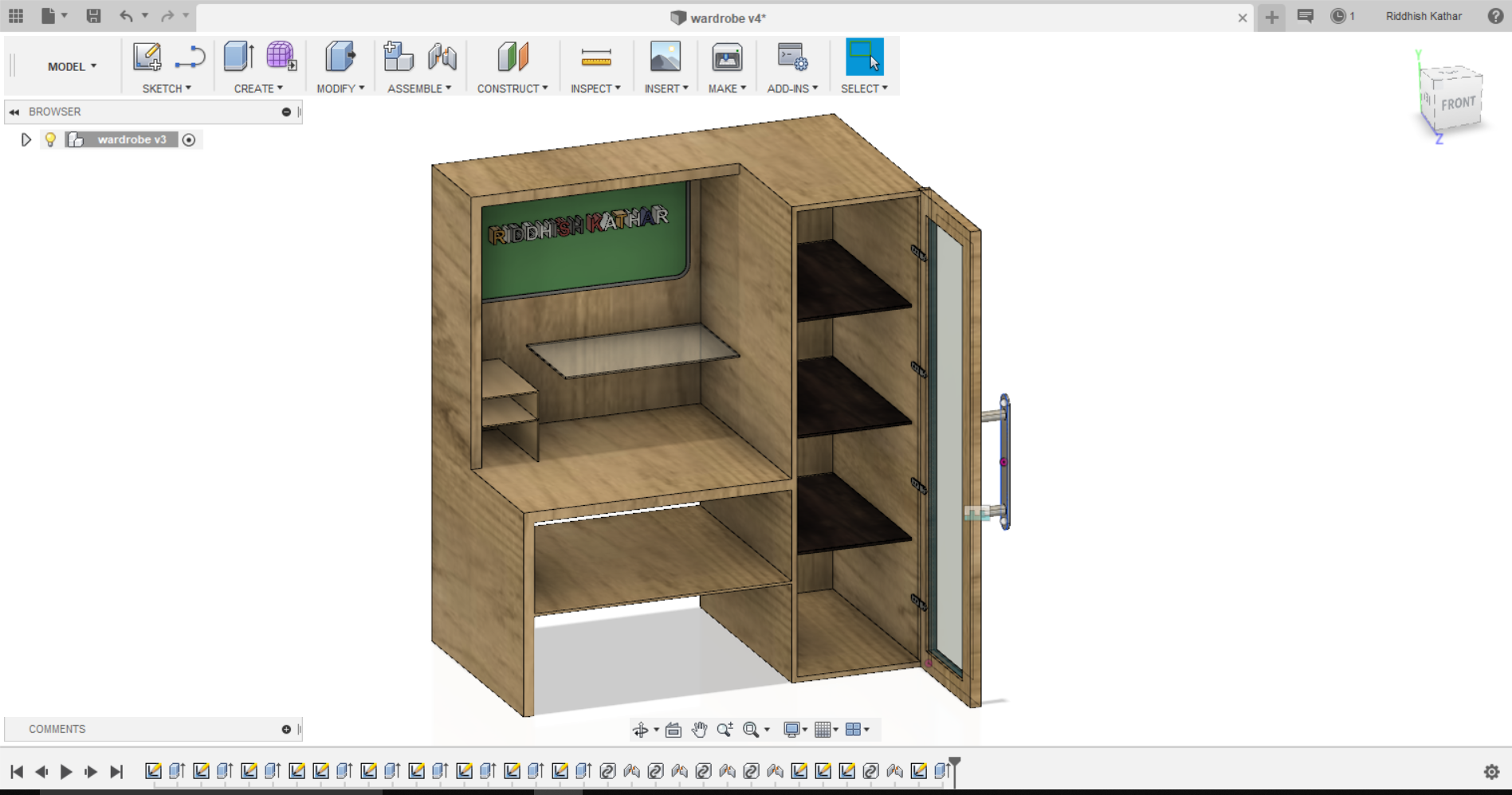Open the File icon dropdown arrow
The image size is (1512, 795).
[x=65, y=15]
